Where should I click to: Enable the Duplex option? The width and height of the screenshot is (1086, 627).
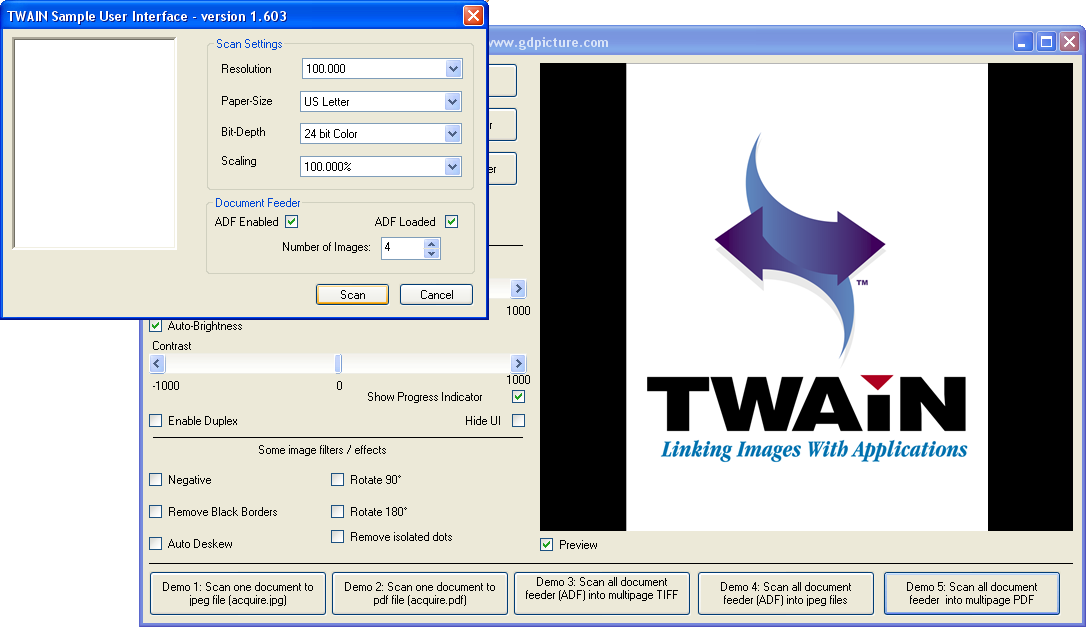coord(156,421)
